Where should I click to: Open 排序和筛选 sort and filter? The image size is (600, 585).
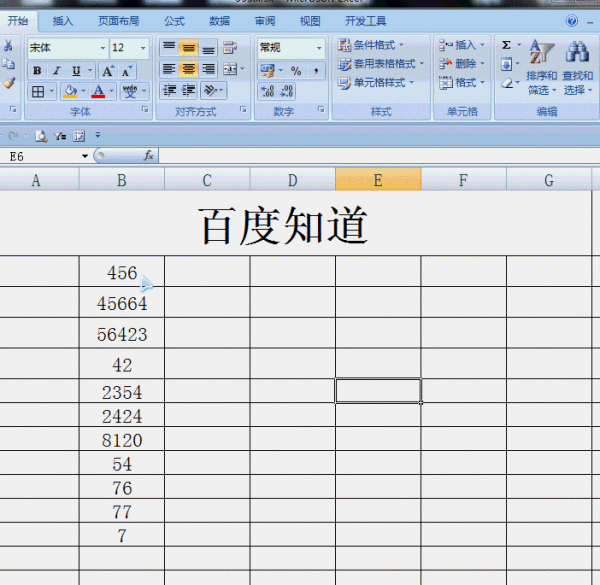pyautogui.click(x=541, y=67)
